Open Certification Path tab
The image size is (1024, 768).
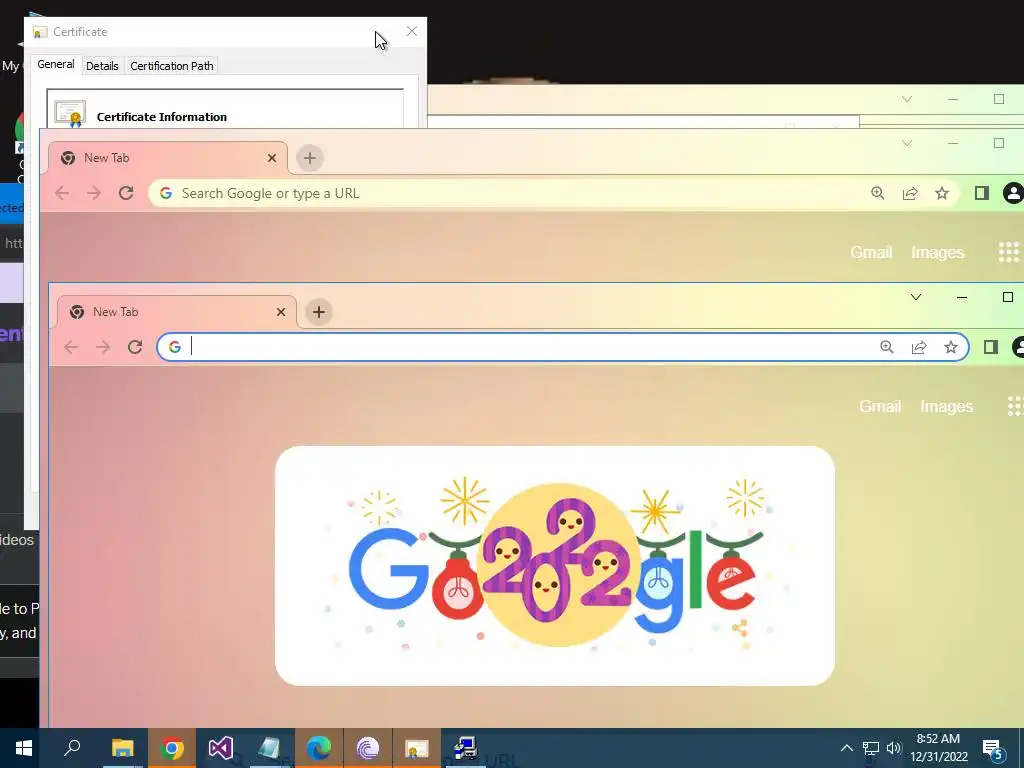172,66
